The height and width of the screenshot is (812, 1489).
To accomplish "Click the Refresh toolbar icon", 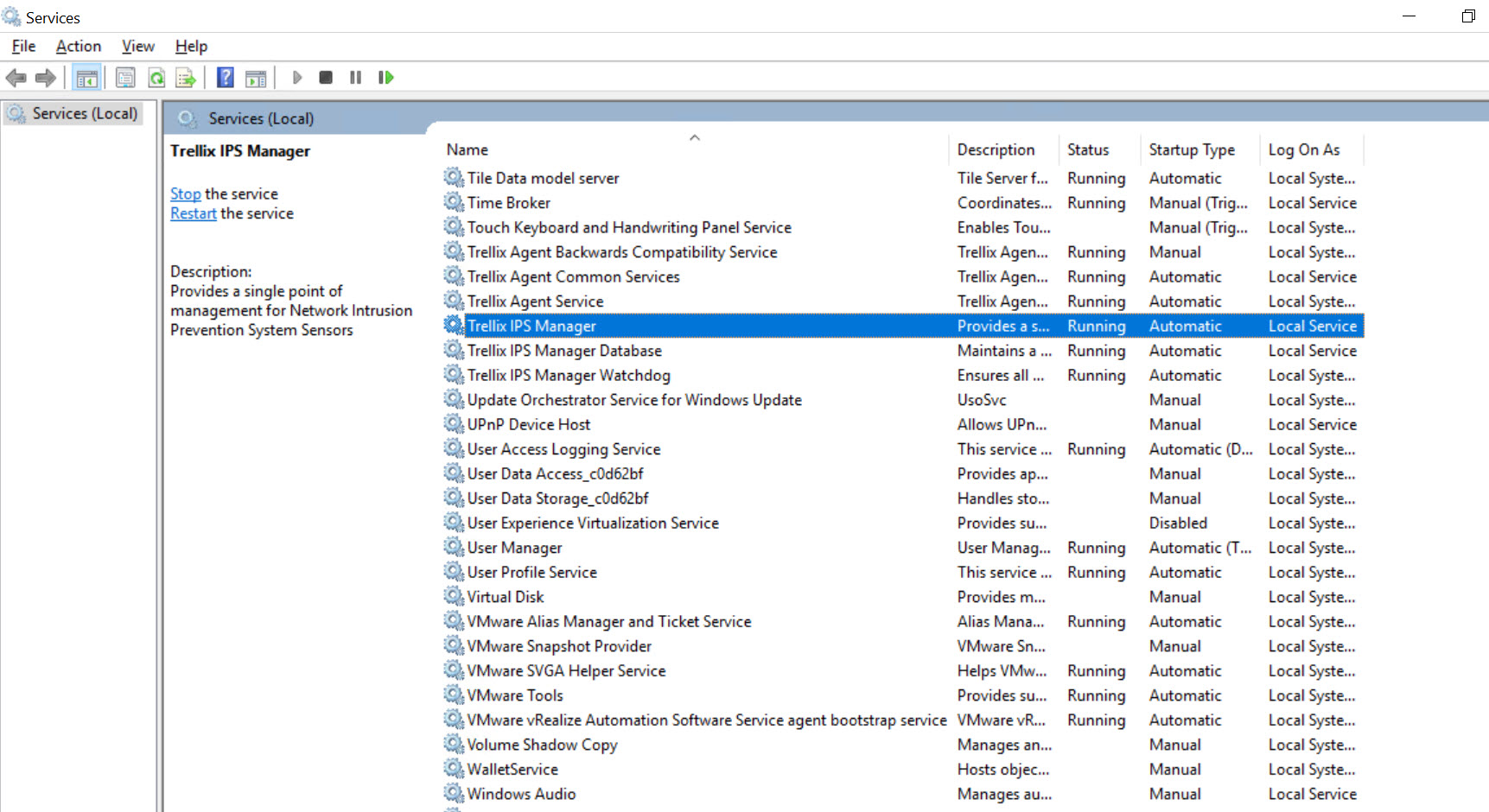I will point(156,78).
